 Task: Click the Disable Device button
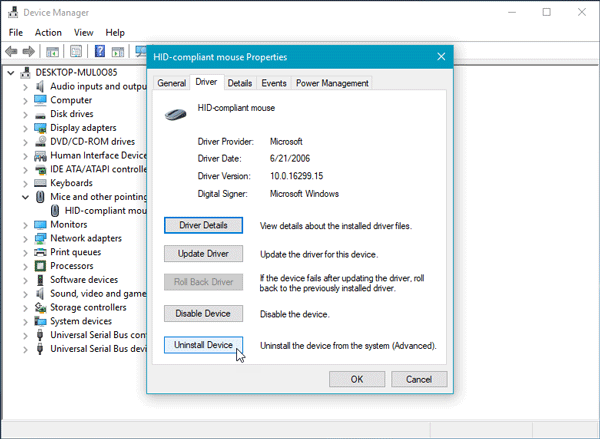tap(203, 313)
